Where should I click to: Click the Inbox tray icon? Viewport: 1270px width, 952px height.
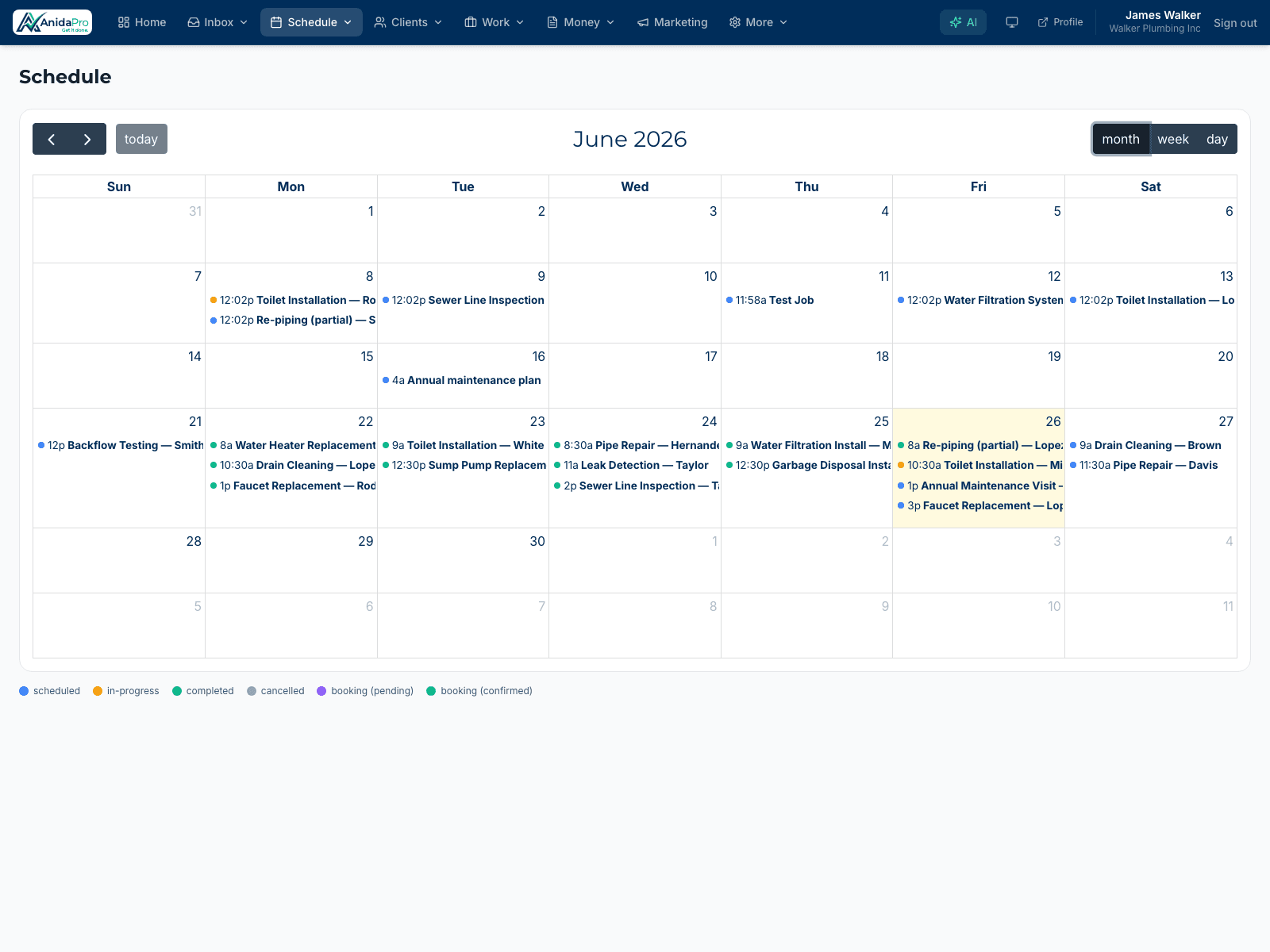(194, 22)
